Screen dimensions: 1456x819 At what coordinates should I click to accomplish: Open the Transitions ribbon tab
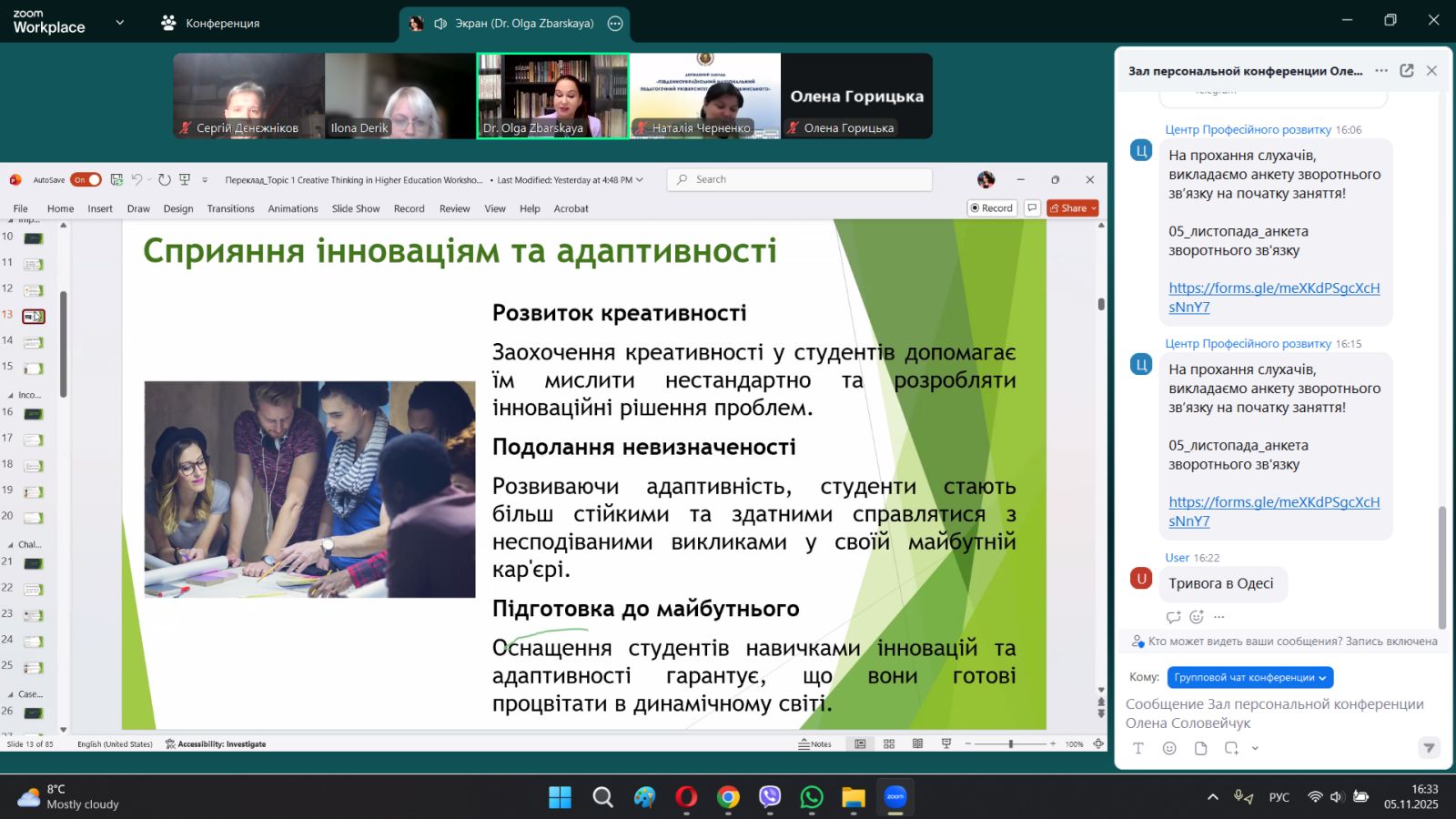(x=230, y=208)
